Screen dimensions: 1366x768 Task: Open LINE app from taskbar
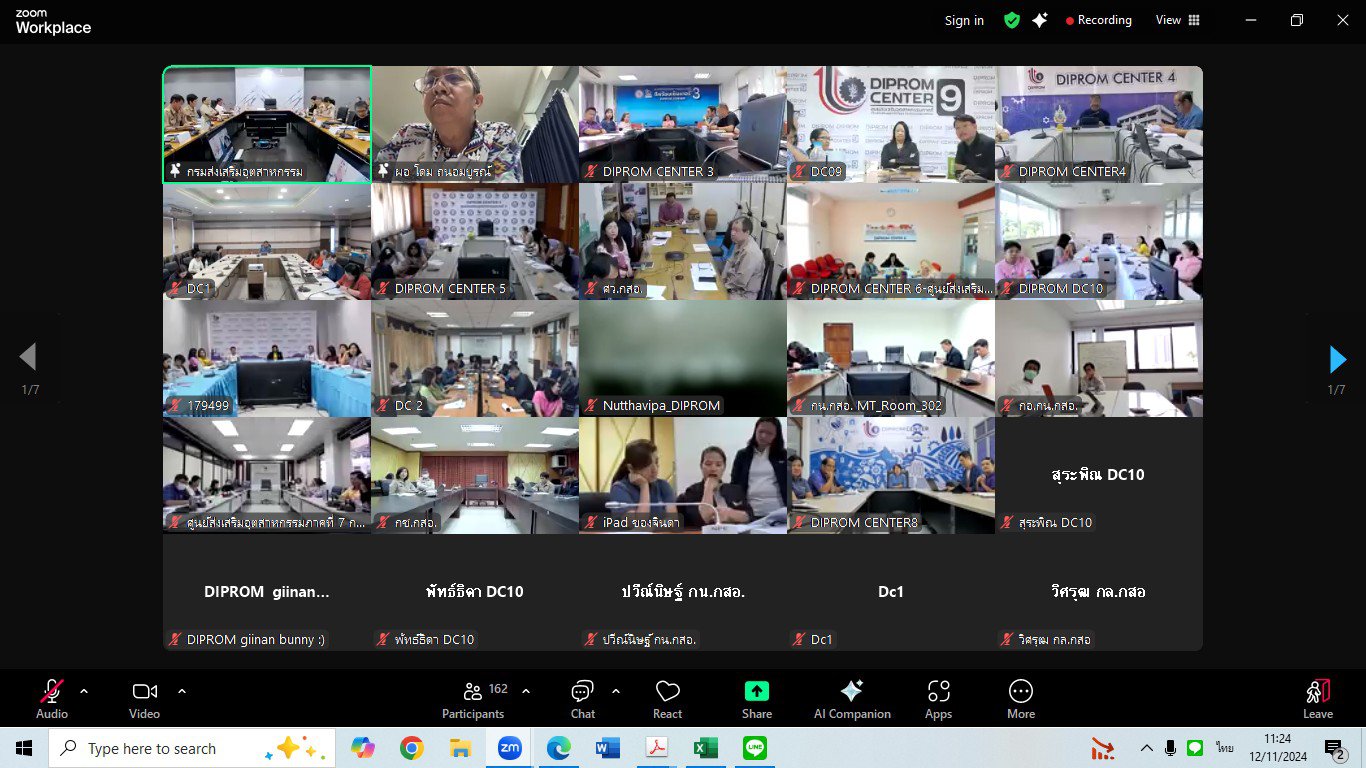[754, 748]
